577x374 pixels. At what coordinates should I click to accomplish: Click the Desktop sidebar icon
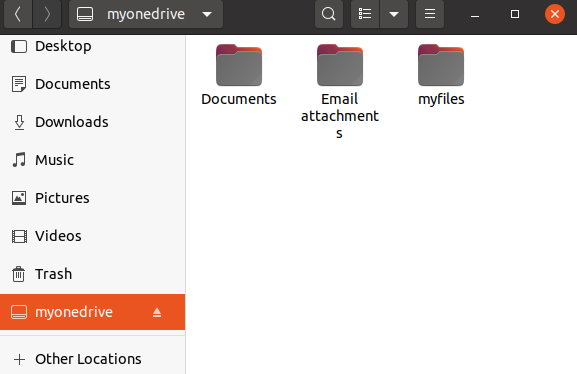point(19,46)
